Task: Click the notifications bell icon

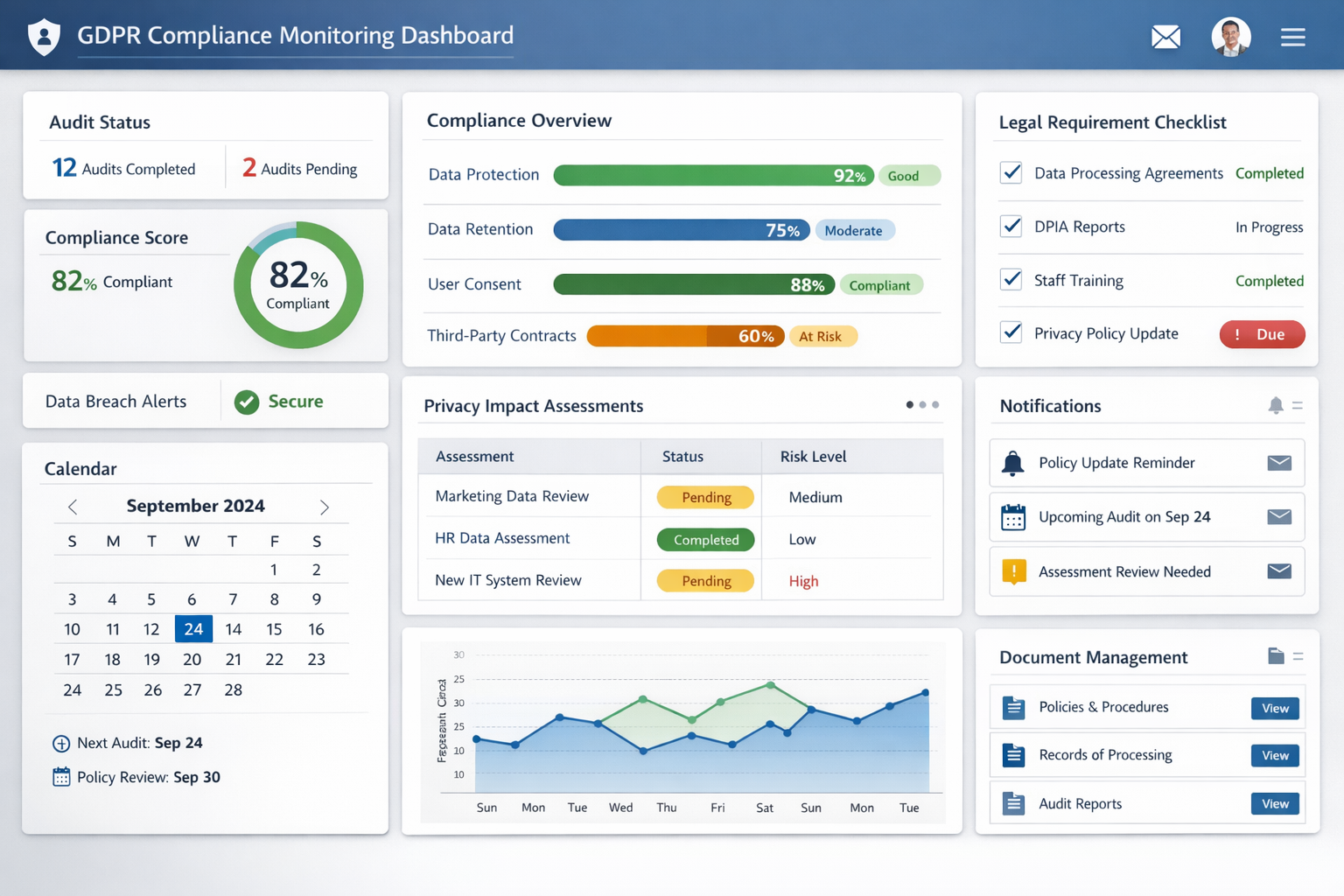Action: coord(1276,405)
